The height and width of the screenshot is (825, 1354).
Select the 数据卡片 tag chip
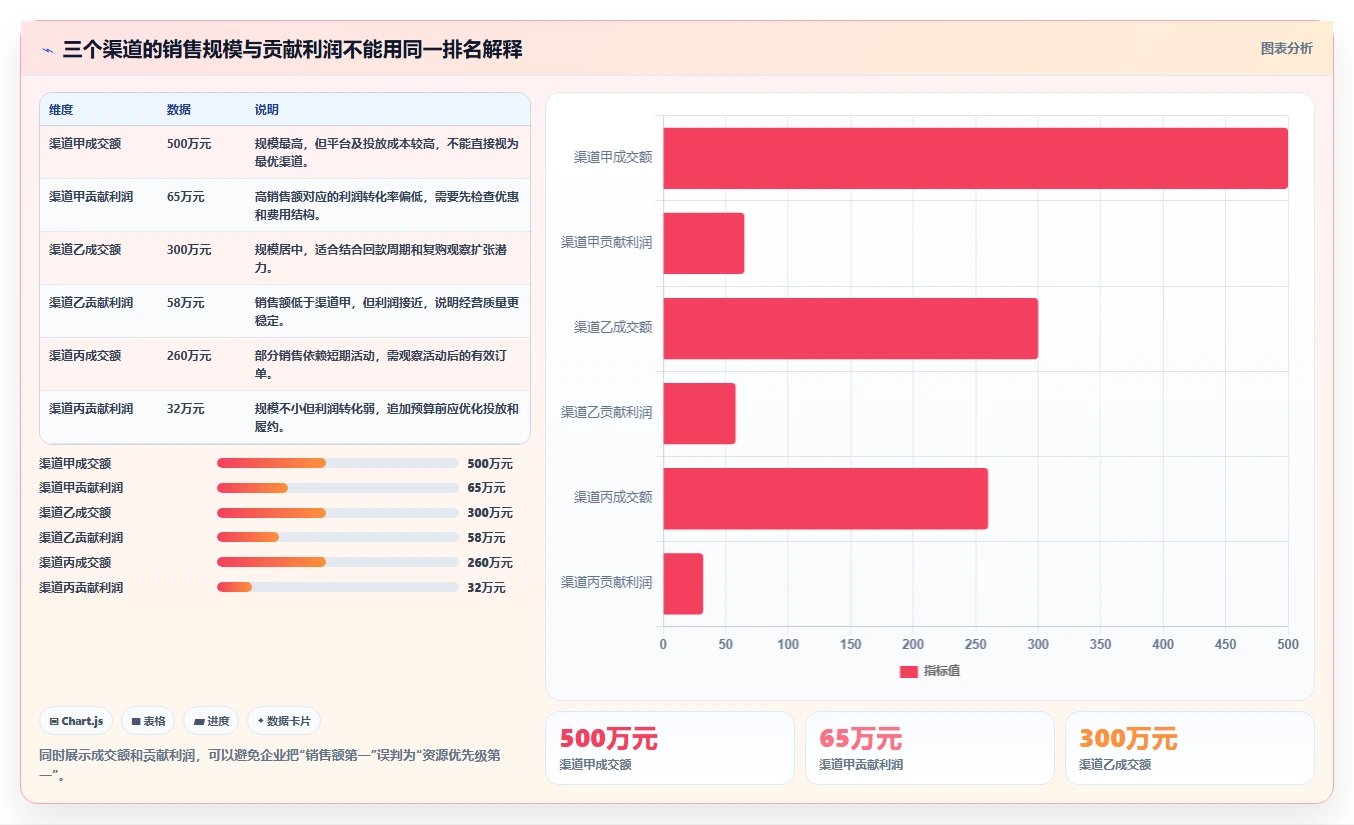coord(284,721)
